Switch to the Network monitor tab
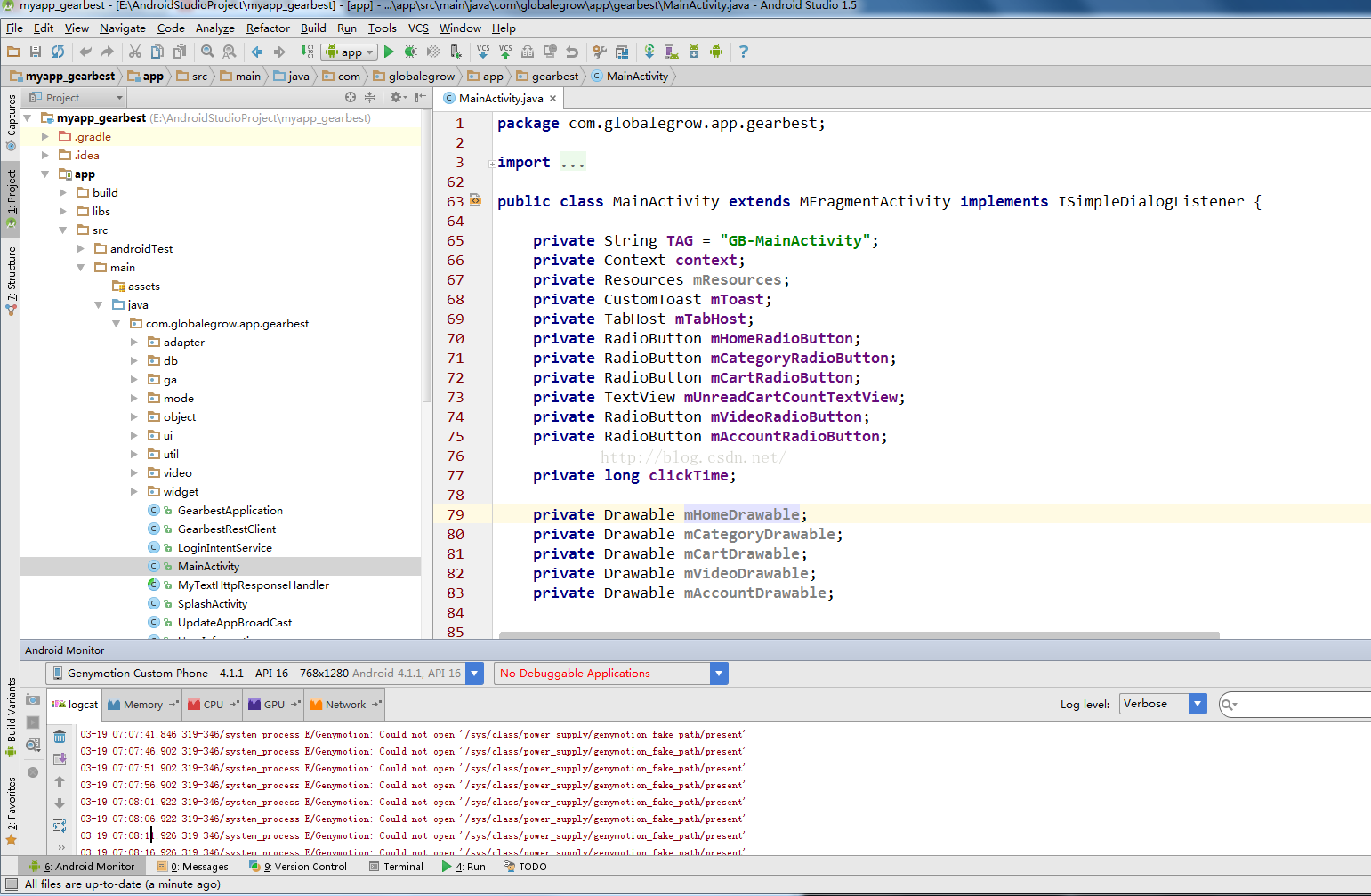The width and height of the screenshot is (1371, 896). (345, 704)
